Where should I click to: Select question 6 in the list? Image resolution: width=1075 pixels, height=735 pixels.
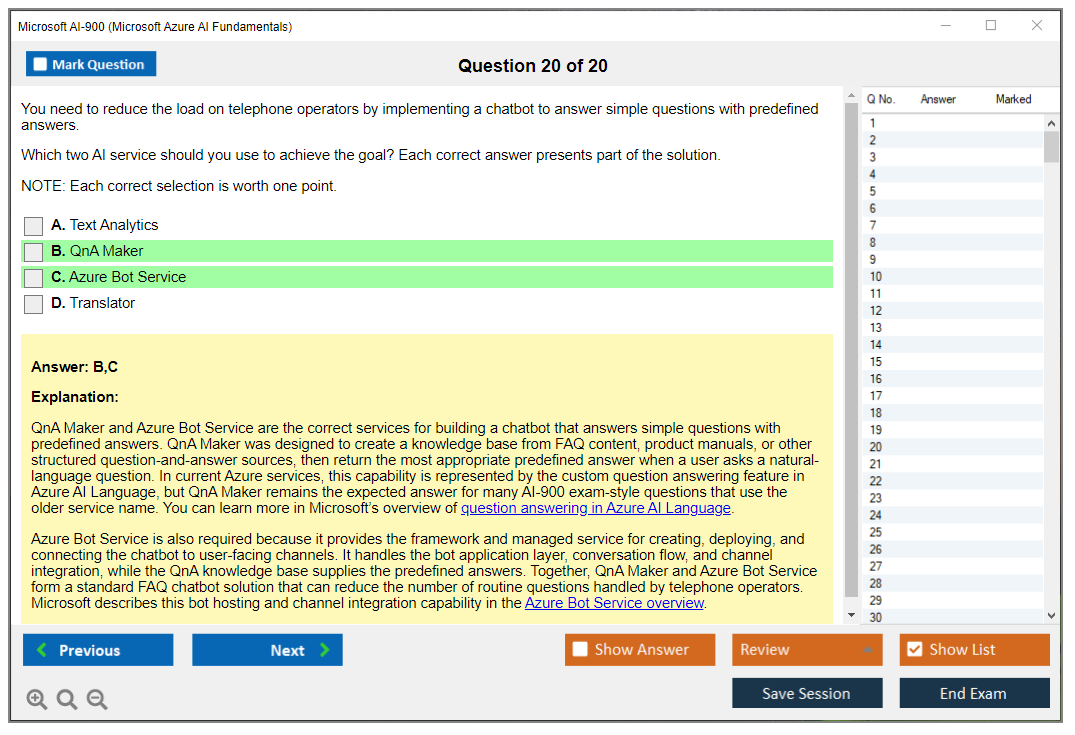tap(953, 208)
